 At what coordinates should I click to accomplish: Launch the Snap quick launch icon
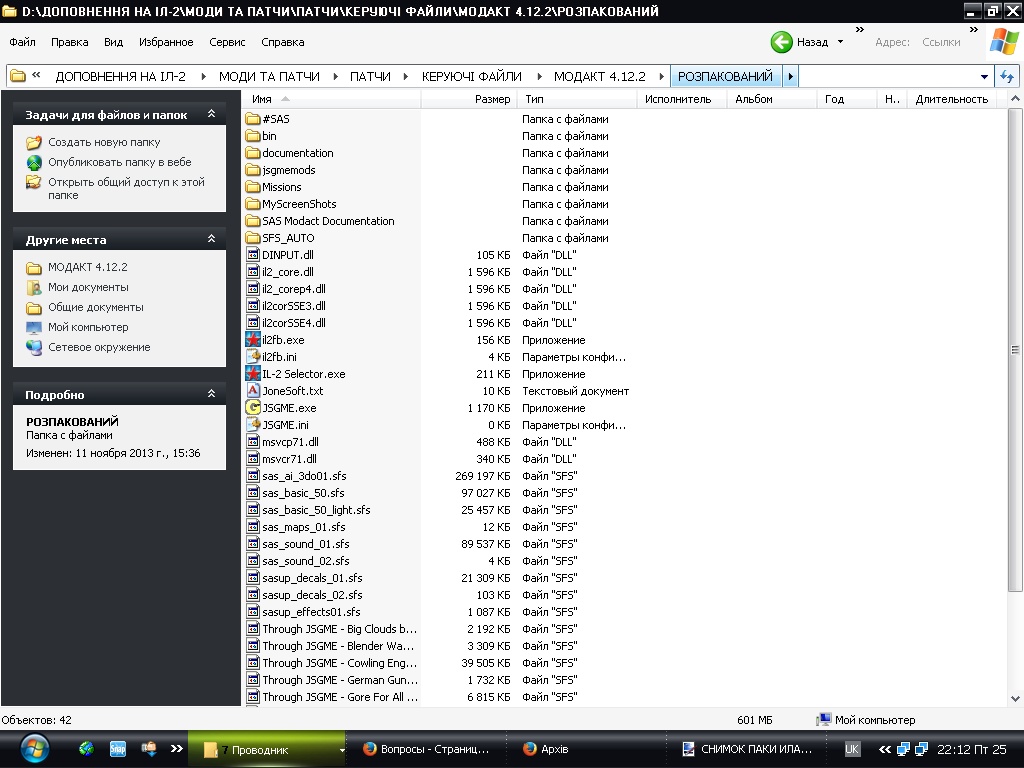tap(118, 749)
